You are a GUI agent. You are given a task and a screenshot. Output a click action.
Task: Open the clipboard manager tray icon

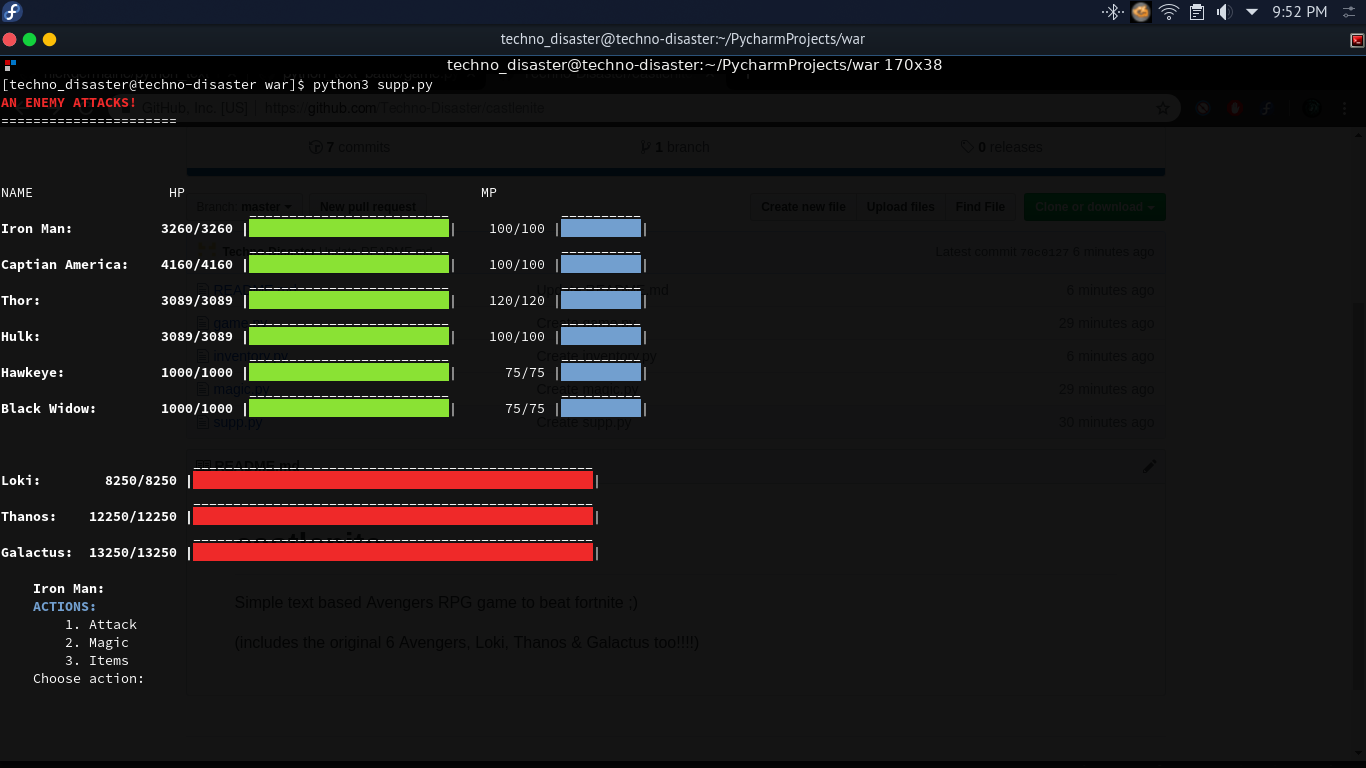1197,12
